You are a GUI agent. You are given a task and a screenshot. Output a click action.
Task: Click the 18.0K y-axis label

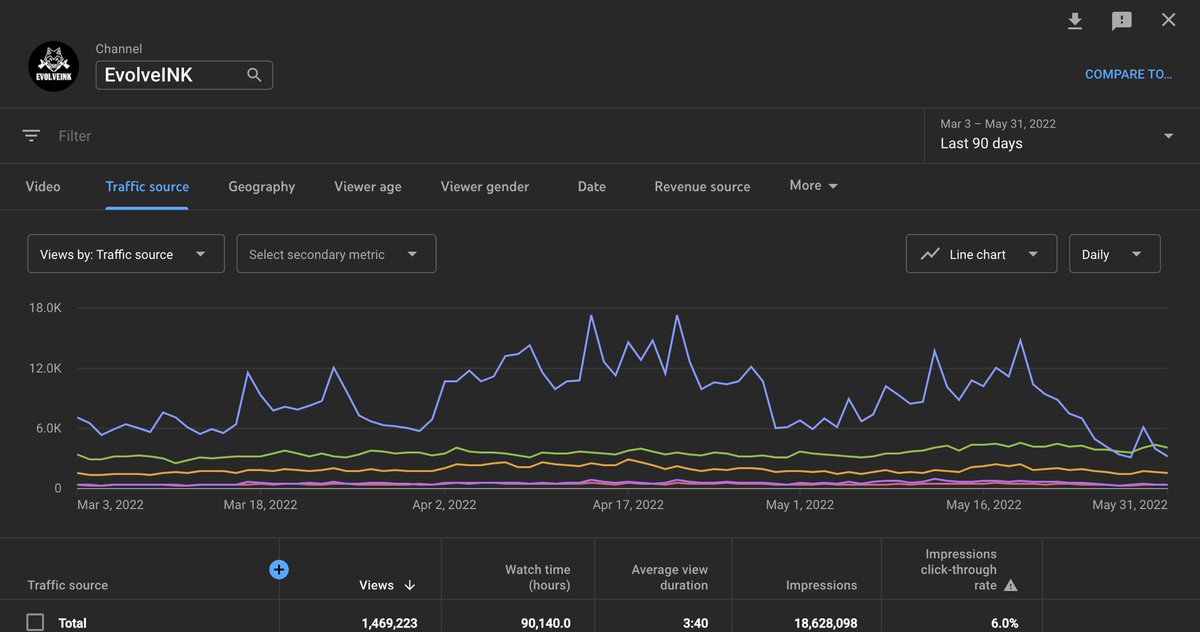coord(46,308)
